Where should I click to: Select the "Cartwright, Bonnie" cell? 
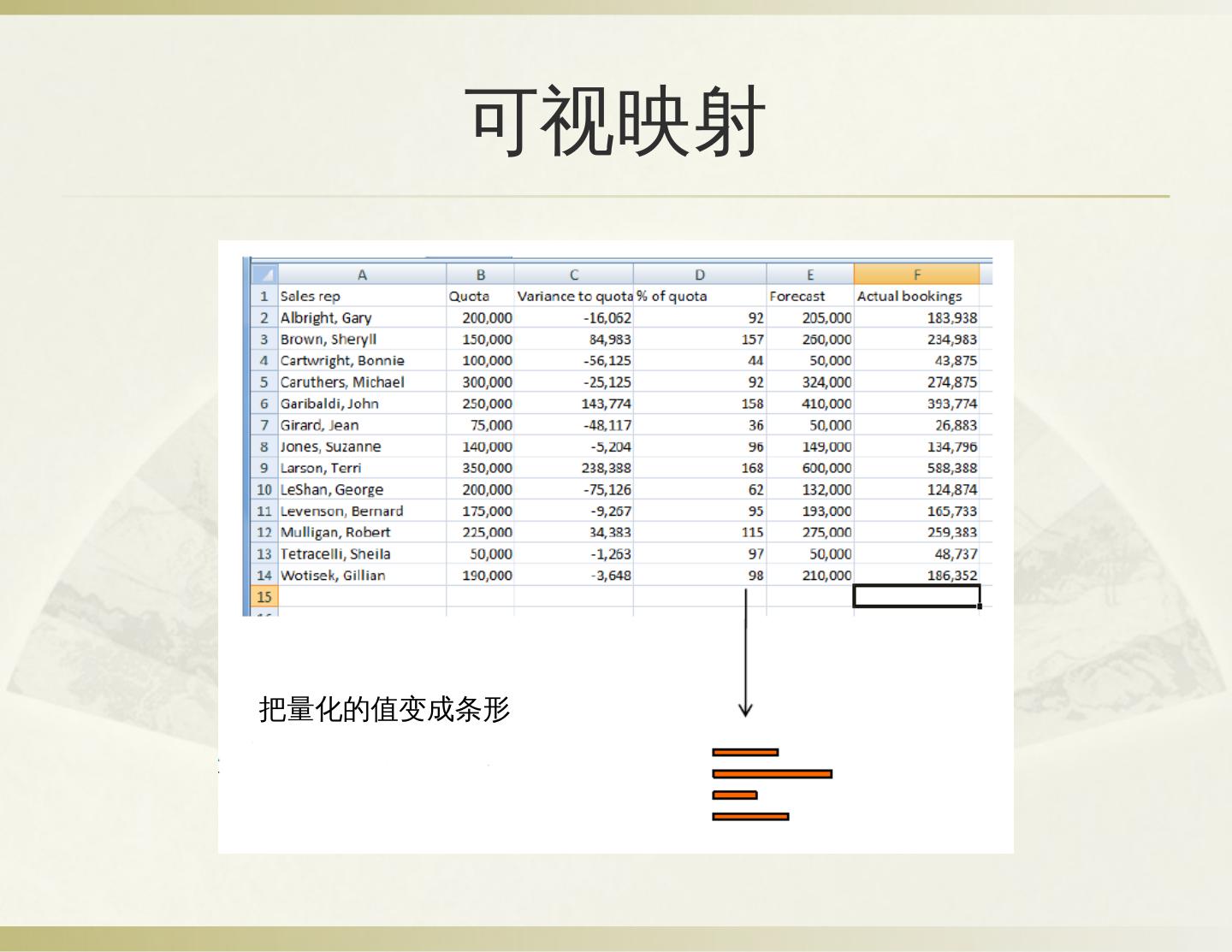[x=362, y=361]
